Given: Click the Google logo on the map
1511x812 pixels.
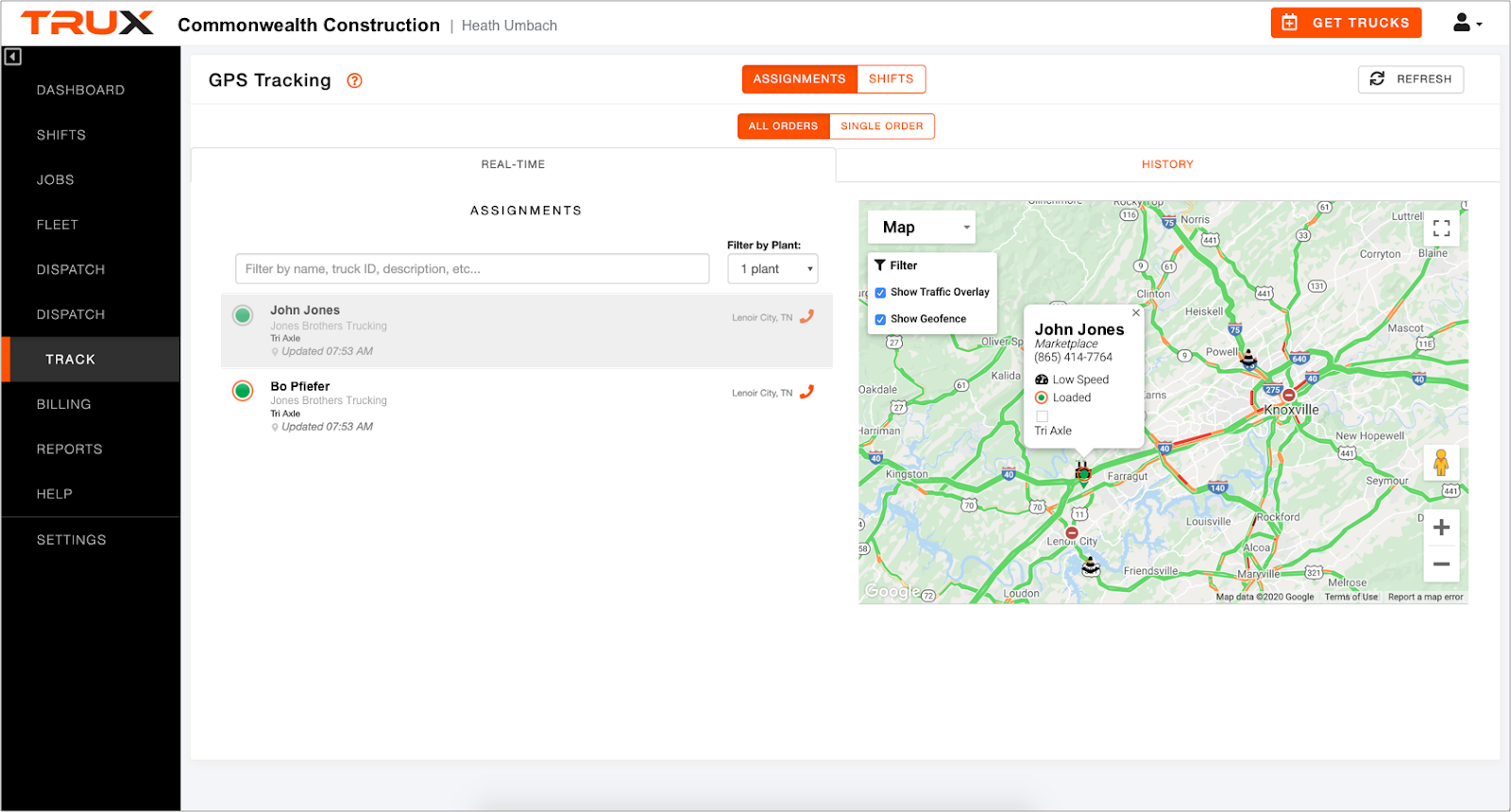Looking at the screenshot, I should pyautogui.click(x=891, y=591).
